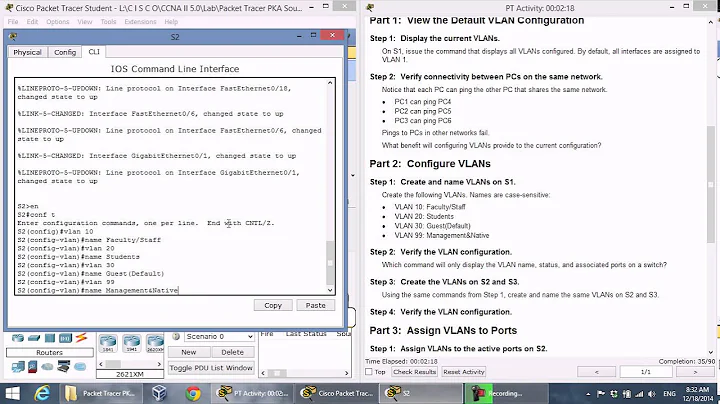Click the CLI vertical scrollbar thumb
This screenshot has height=404, width=720.
point(330,263)
